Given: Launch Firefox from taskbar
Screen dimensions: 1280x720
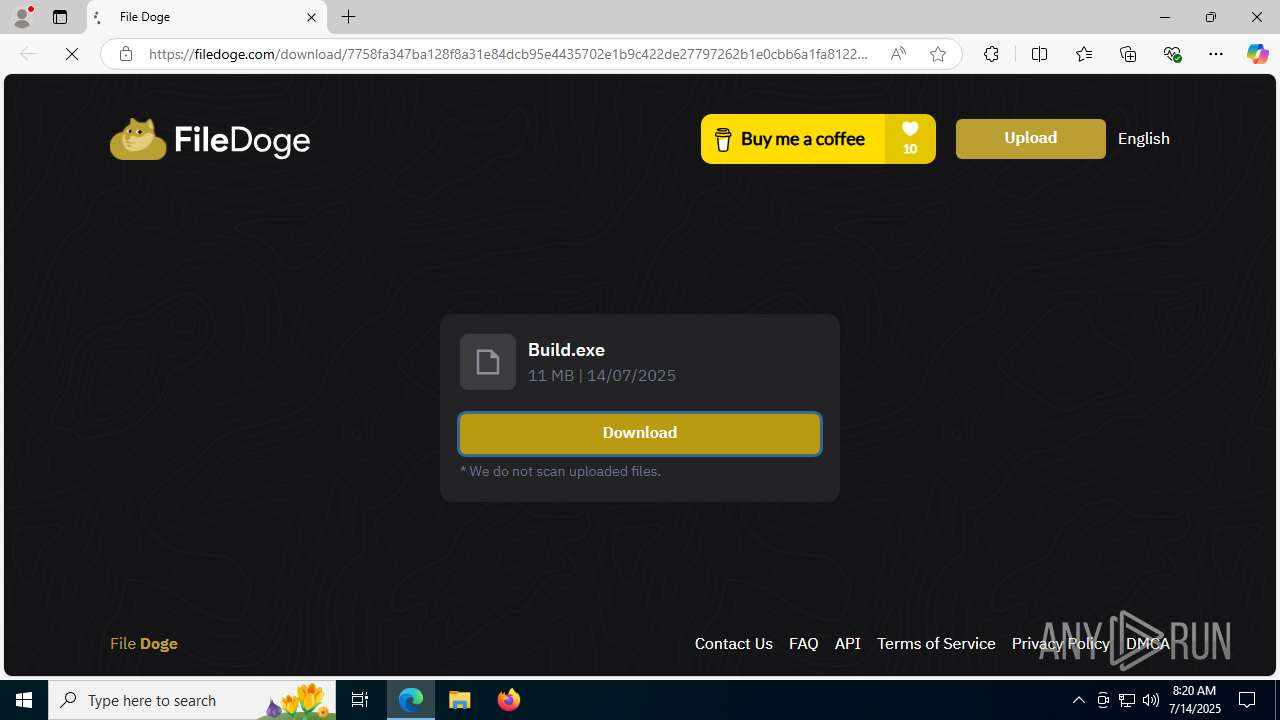Looking at the screenshot, I should pyautogui.click(x=508, y=700).
